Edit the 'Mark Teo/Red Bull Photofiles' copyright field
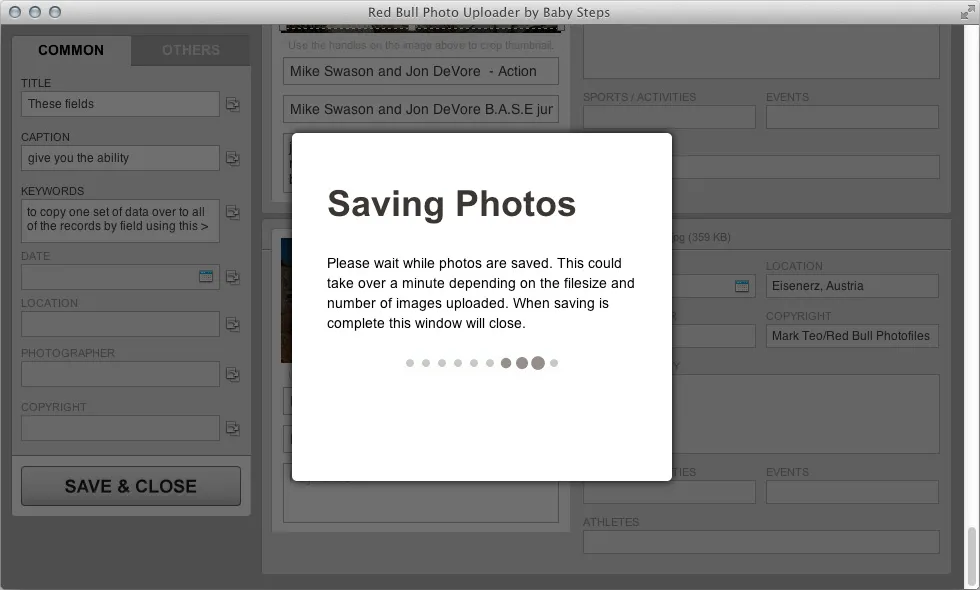The image size is (980, 590). [x=852, y=336]
